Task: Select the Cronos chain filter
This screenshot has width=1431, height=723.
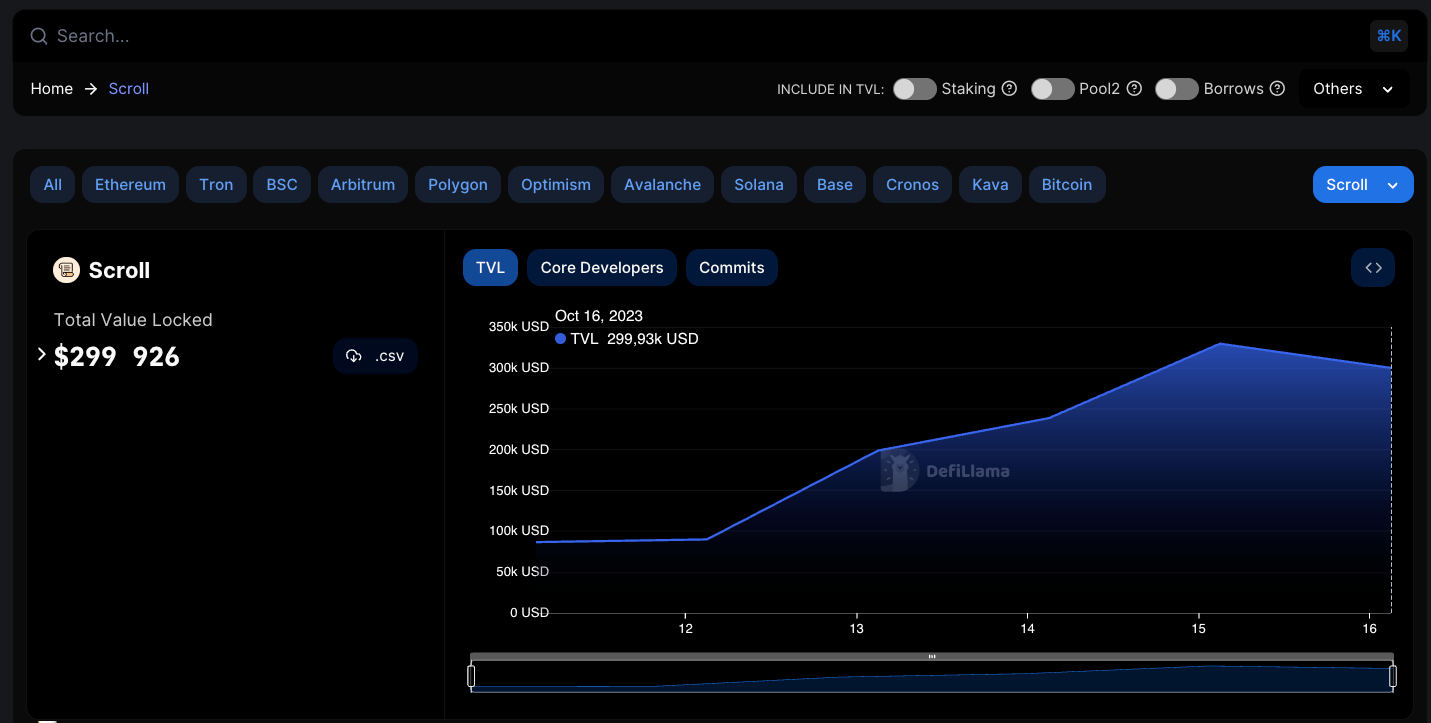Action: [912, 185]
